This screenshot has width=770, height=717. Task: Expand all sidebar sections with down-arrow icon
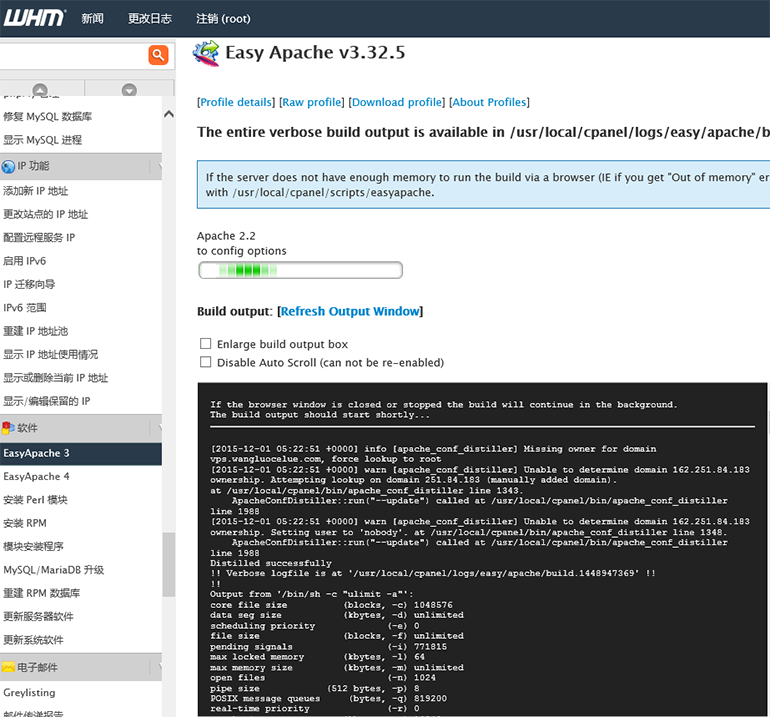pos(129,90)
